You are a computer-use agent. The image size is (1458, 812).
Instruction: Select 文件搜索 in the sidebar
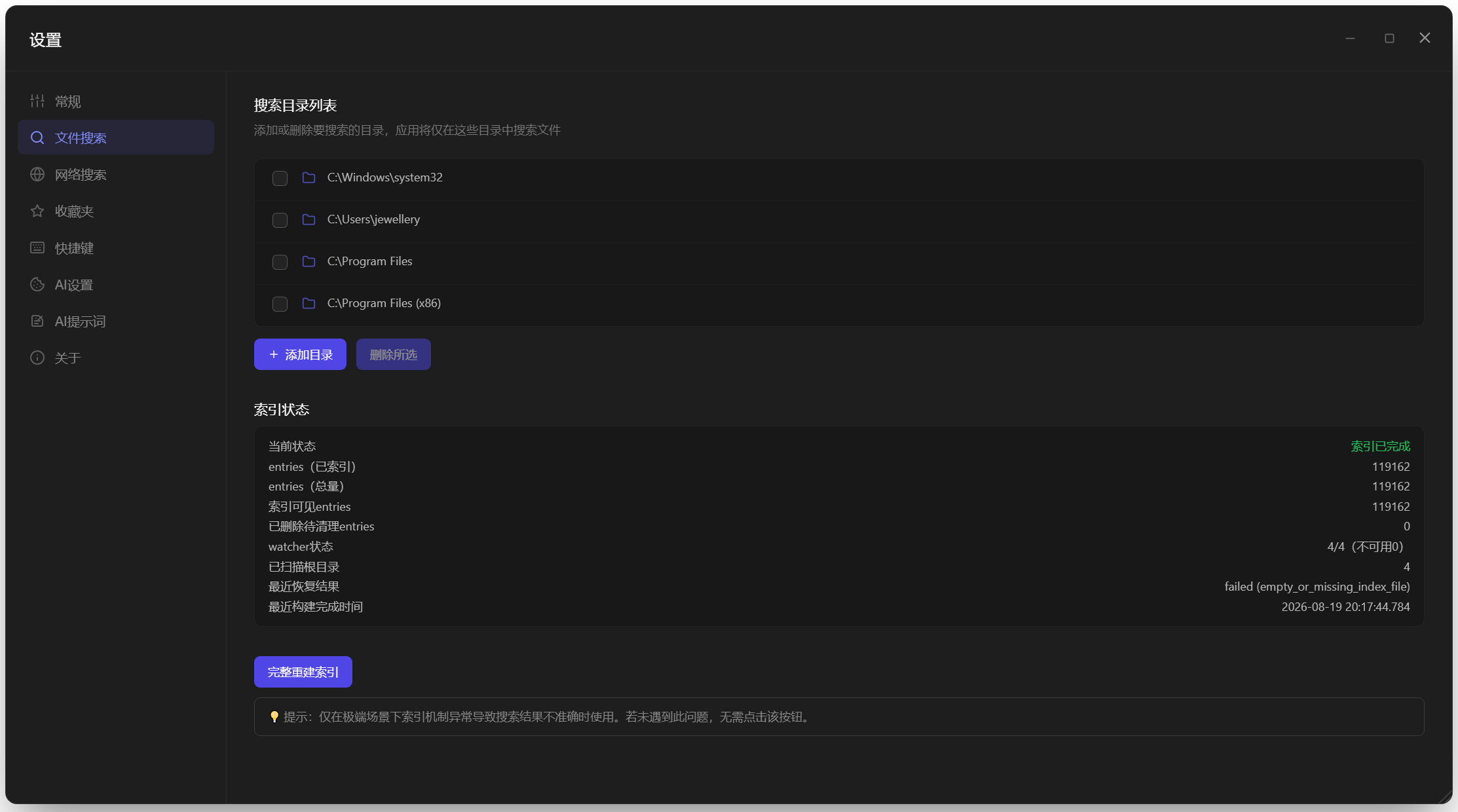[x=116, y=137]
